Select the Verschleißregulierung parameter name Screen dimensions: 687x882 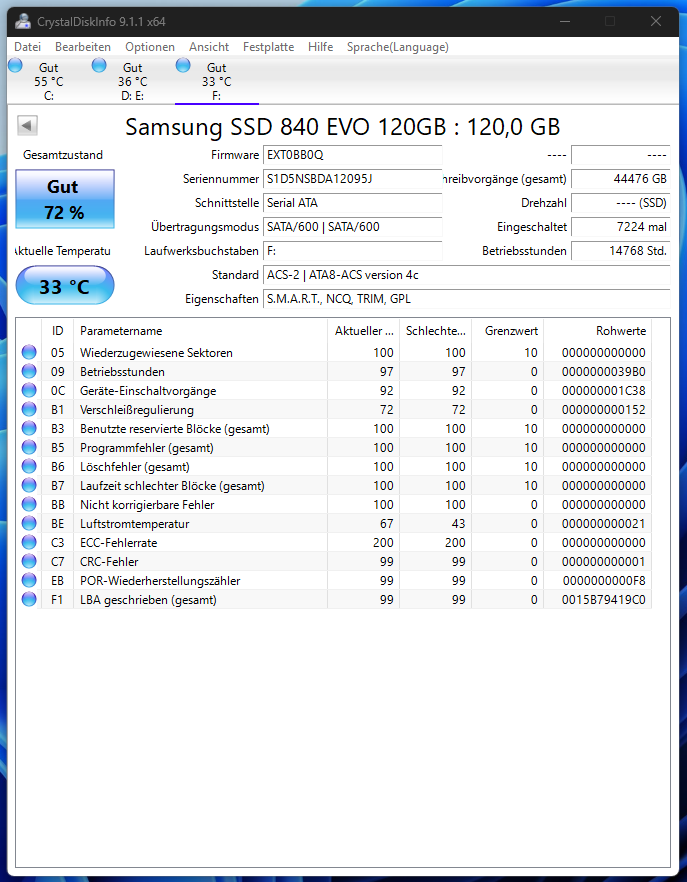tap(137, 410)
